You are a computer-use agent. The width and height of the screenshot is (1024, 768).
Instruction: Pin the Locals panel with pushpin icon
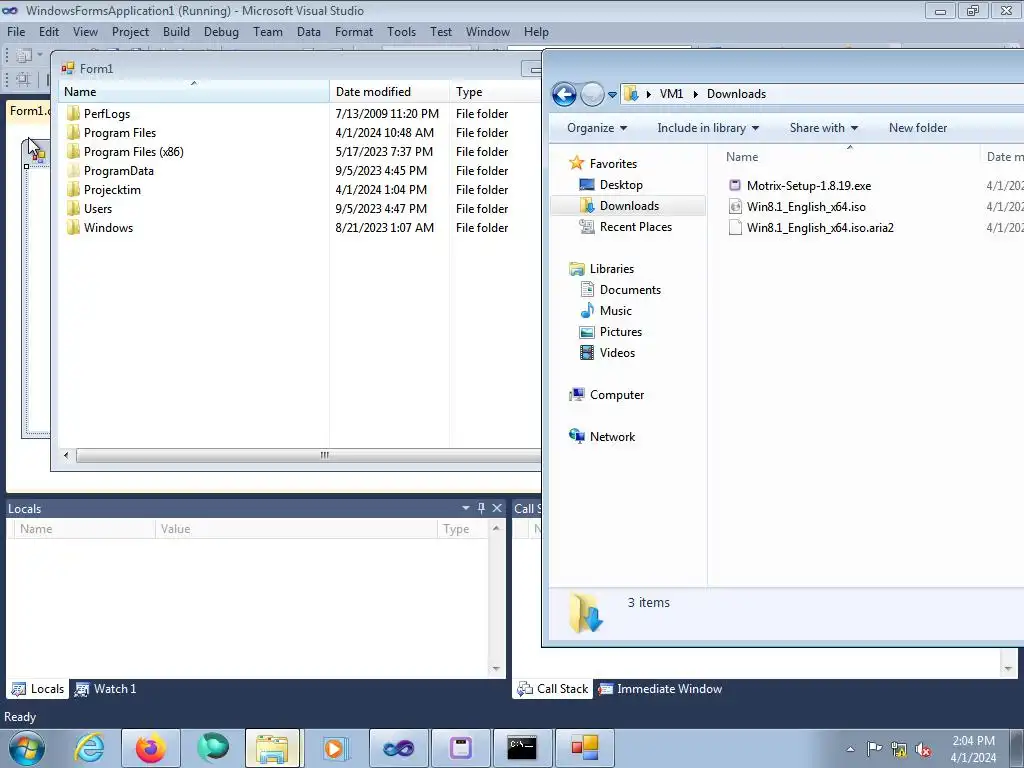(x=481, y=508)
